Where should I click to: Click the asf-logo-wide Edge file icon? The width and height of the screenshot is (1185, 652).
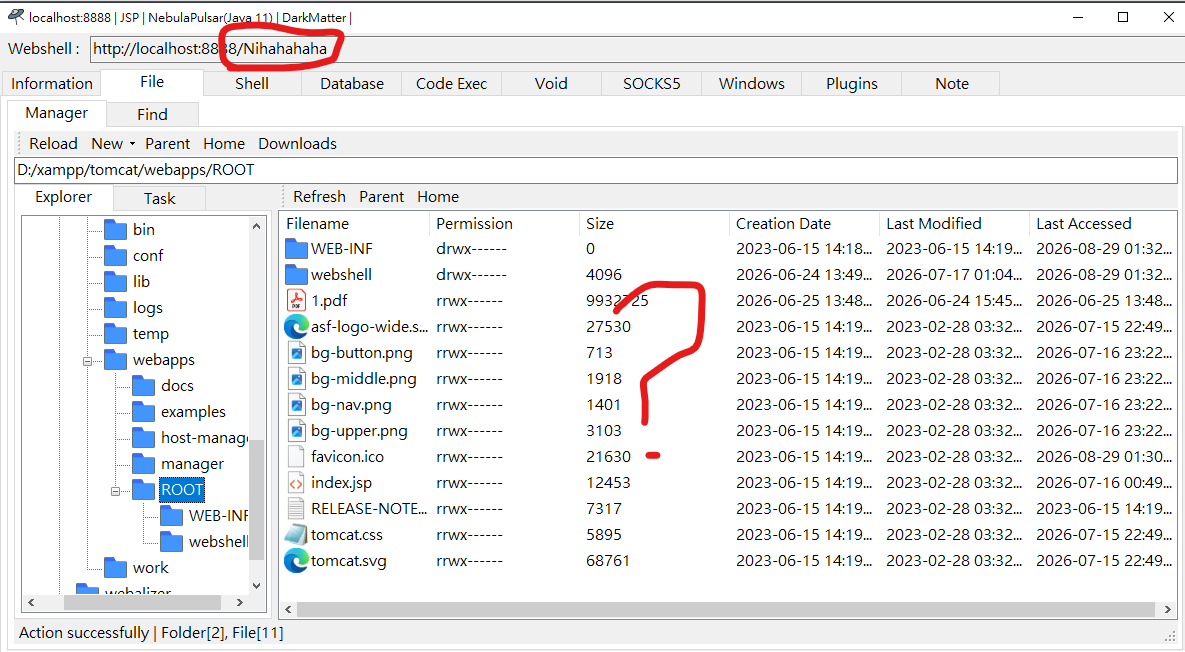pos(296,326)
